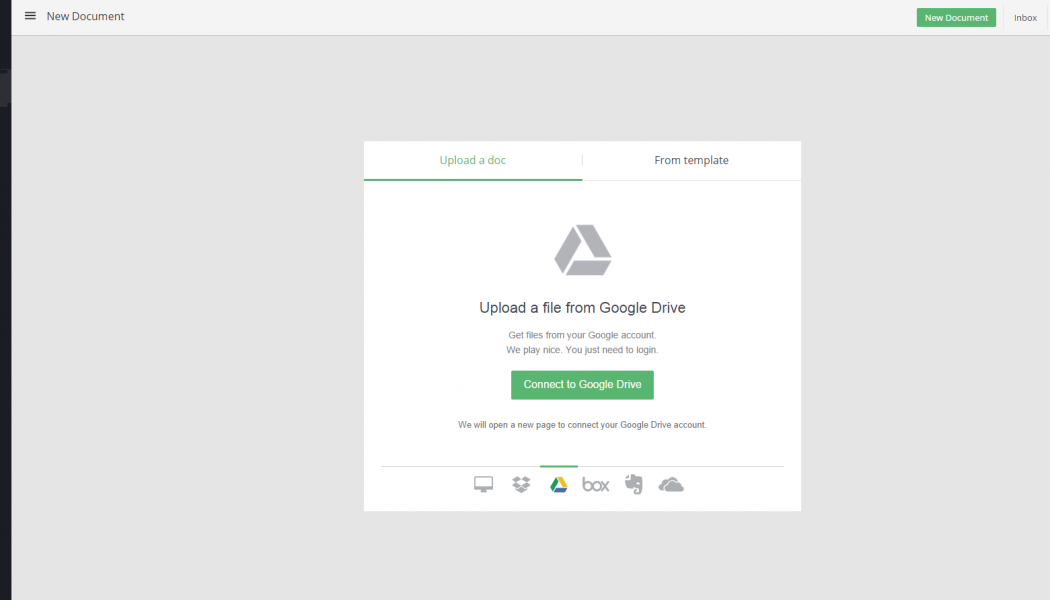Select the computer upload source icon
This screenshot has width=1050, height=600.
click(x=484, y=485)
